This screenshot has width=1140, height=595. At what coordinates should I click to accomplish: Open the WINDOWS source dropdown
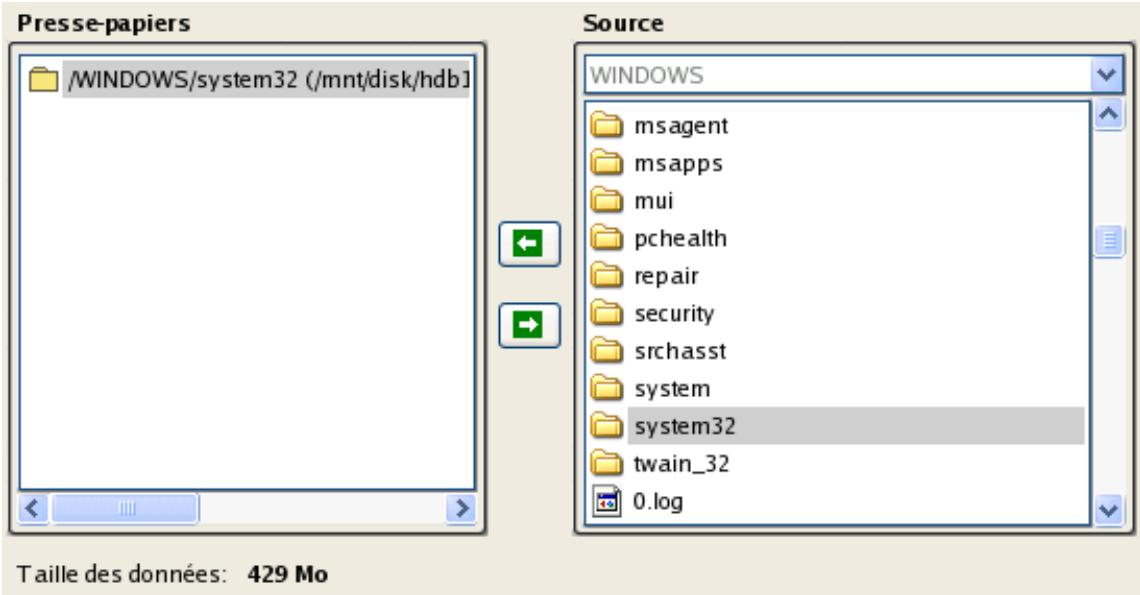(1107, 74)
